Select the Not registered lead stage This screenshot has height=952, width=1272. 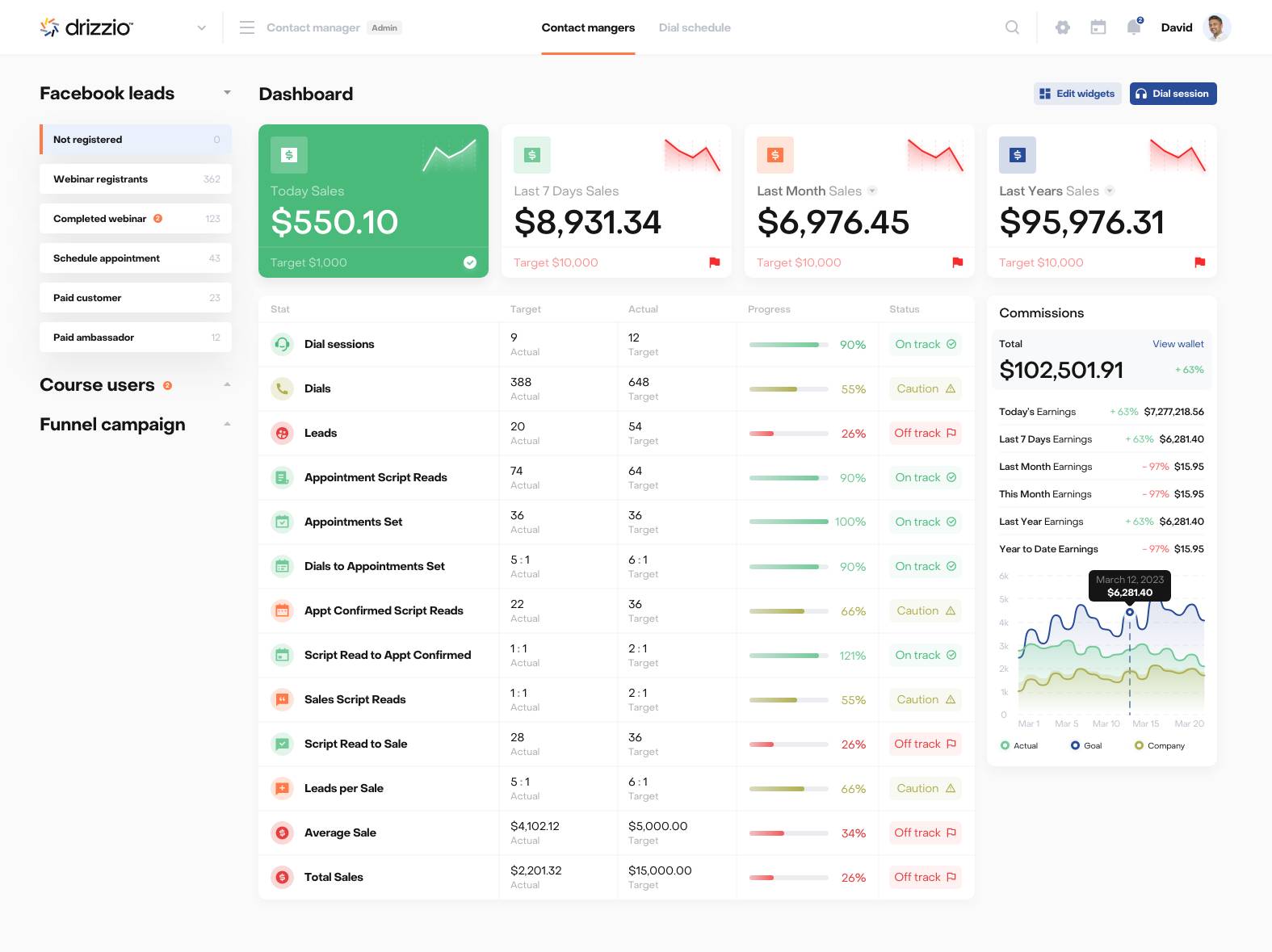(x=136, y=140)
